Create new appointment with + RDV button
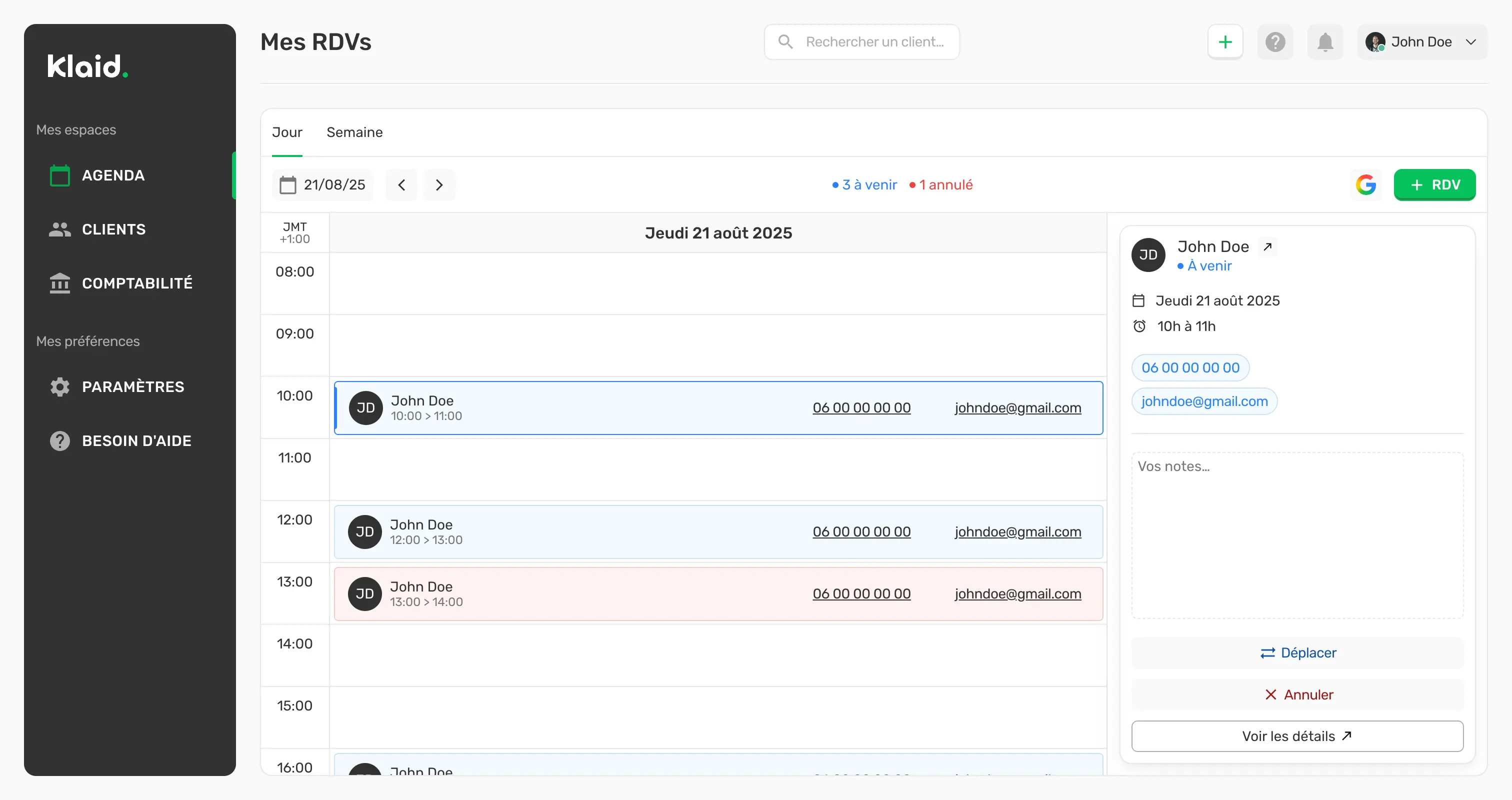This screenshot has width=1512, height=800. (x=1434, y=184)
